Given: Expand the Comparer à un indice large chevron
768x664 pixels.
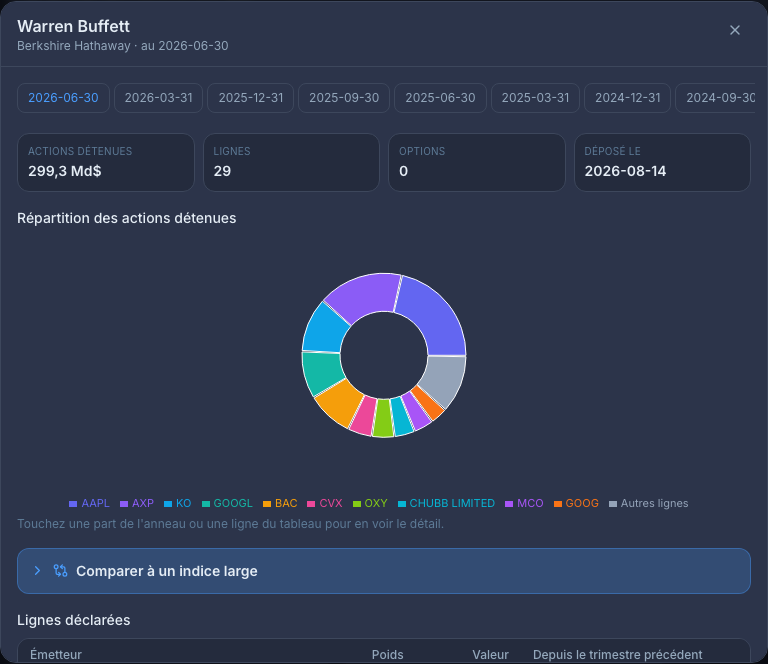Looking at the screenshot, I should [x=37, y=570].
